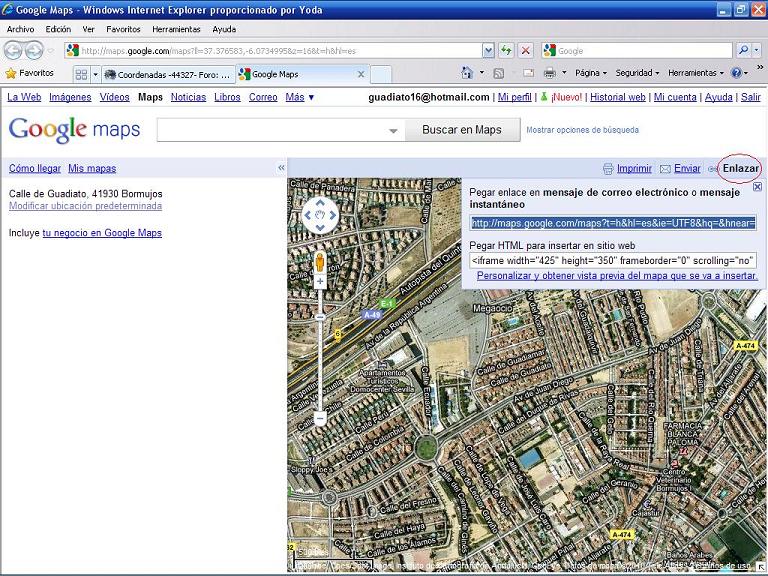
Task: Open the Mis mapas link
Action: coord(92,168)
